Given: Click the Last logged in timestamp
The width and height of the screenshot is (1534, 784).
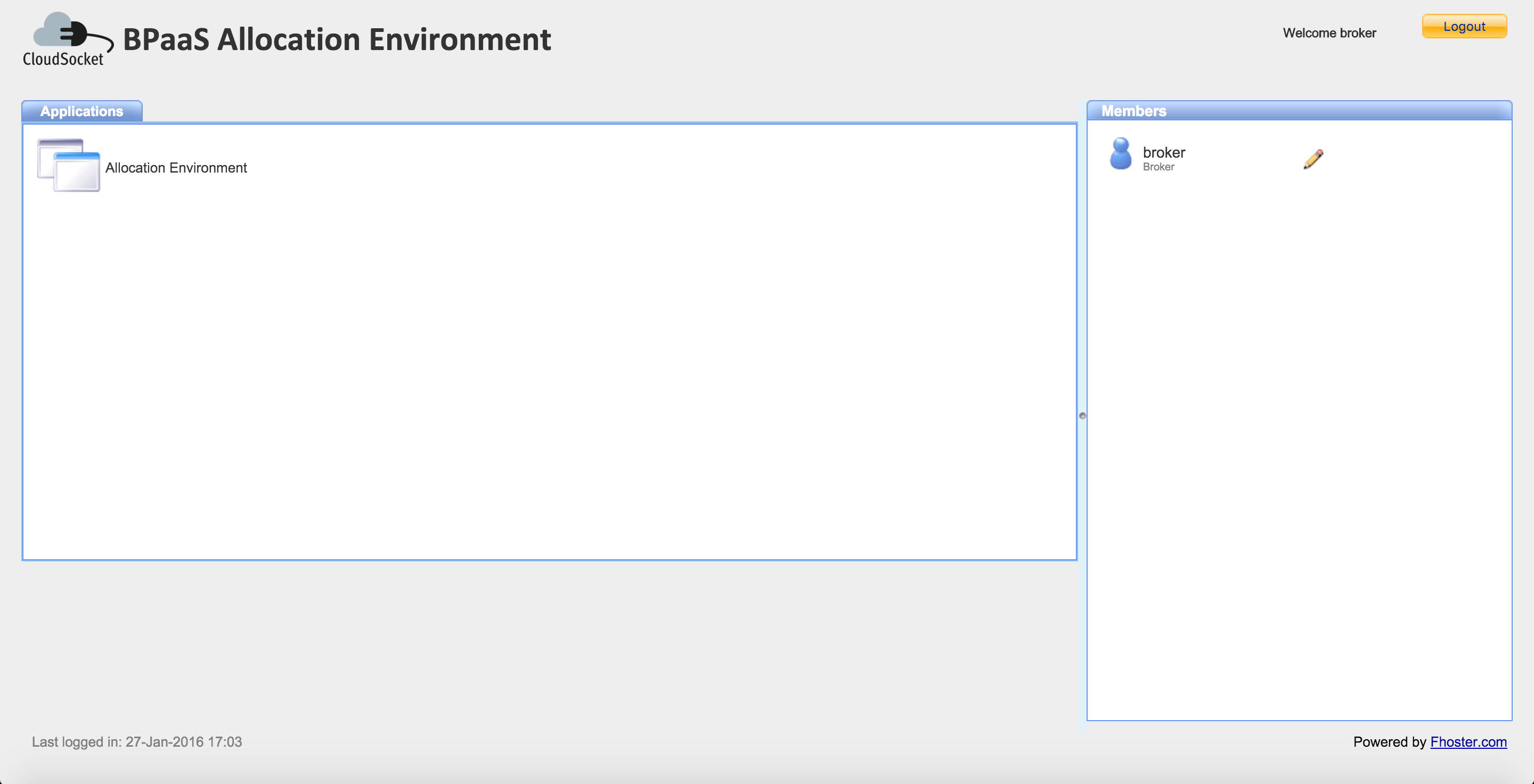Looking at the screenshot, I should [136, 742].
